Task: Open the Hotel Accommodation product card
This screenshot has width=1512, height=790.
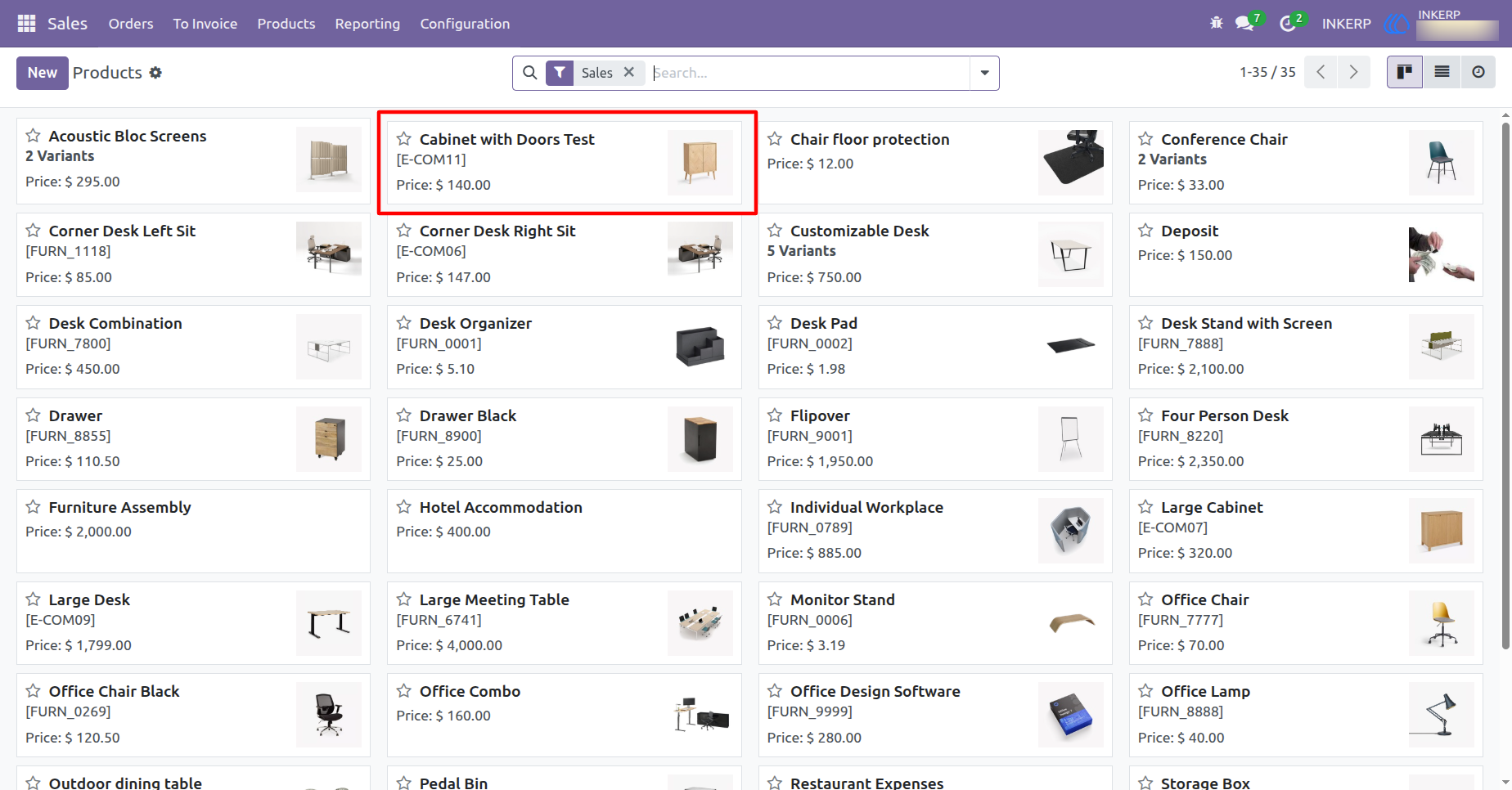Action: tap(564, 531)
